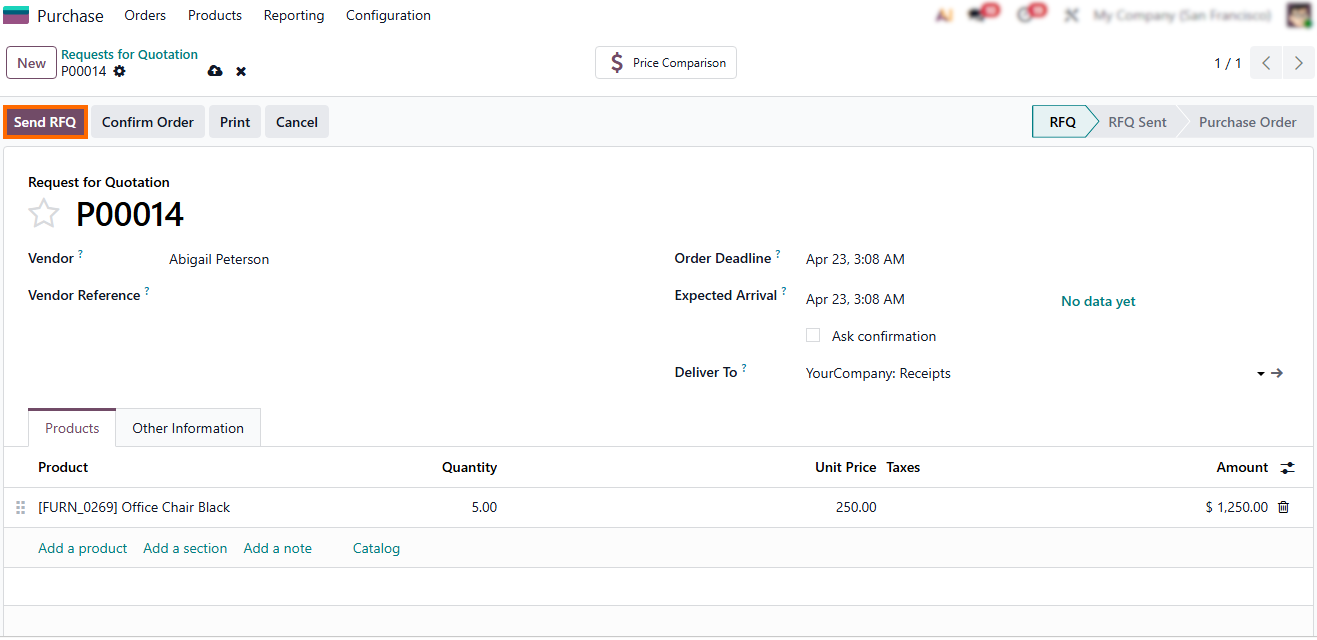Open the internal link arrow for Deliver To
The width and height of the screenshot is (1317, 640).
pyautogui.click(x=1277, y=373)
